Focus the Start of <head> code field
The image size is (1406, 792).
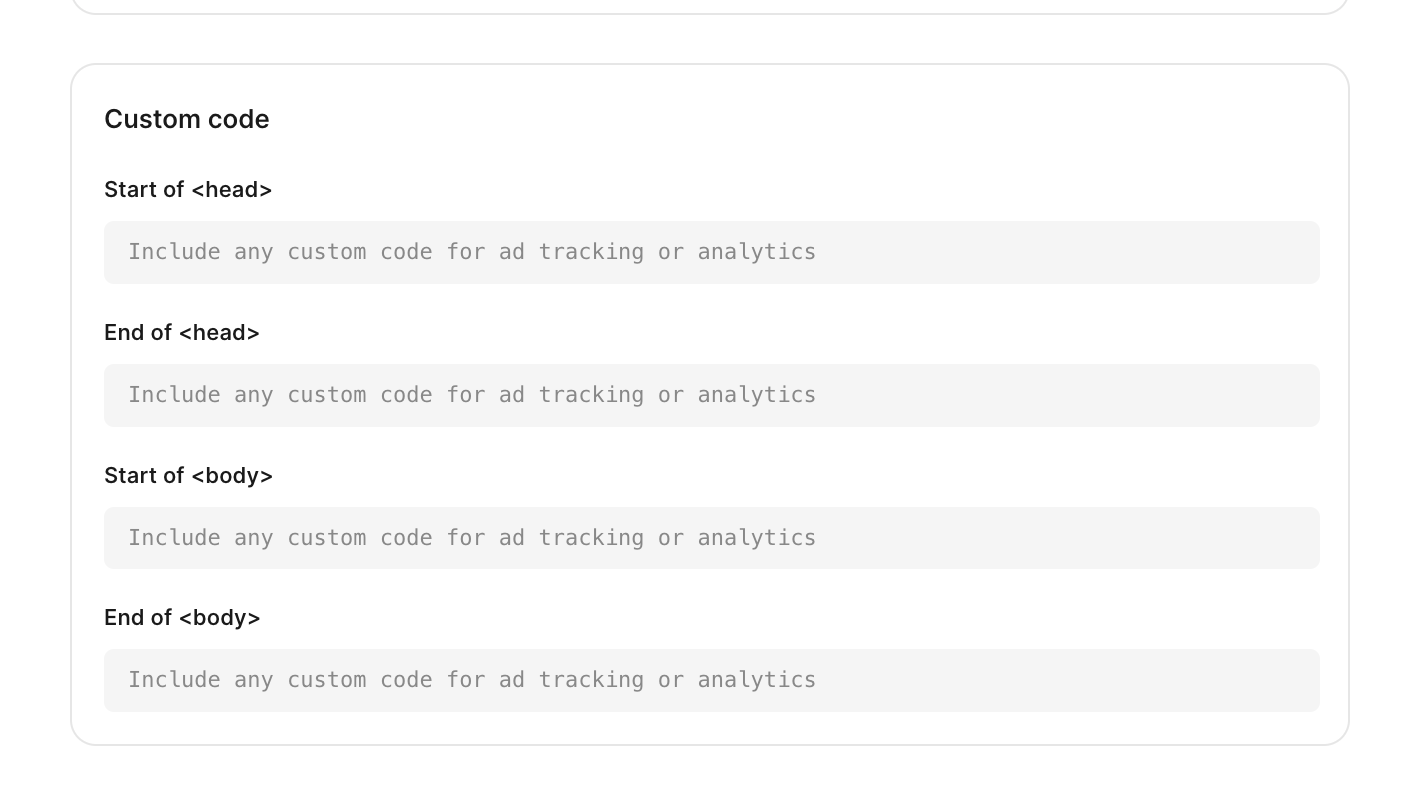pyautogui.click(x=711, y=252)
